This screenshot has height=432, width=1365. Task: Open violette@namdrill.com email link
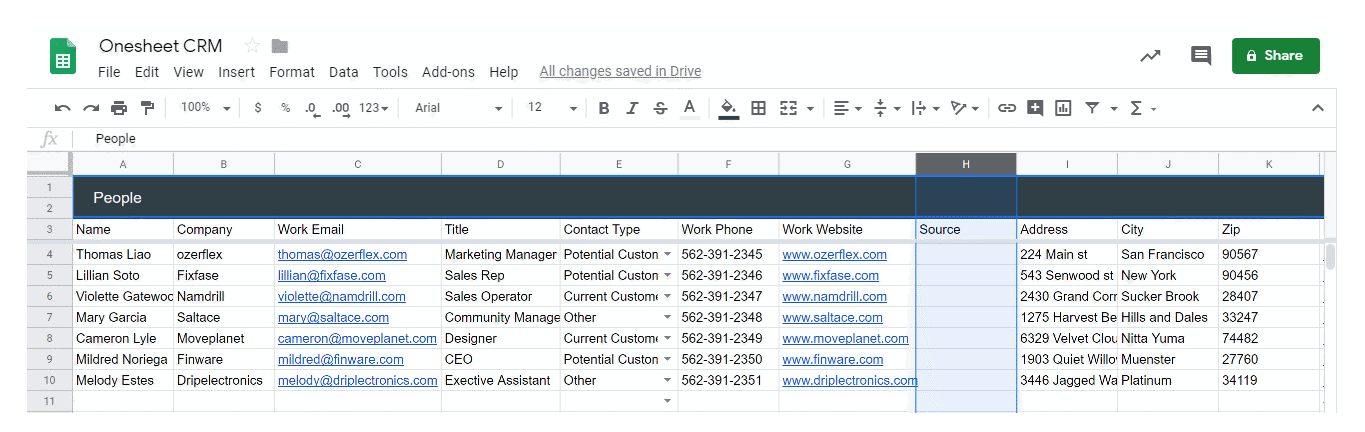pyautogui.click(x=341, y=297)
